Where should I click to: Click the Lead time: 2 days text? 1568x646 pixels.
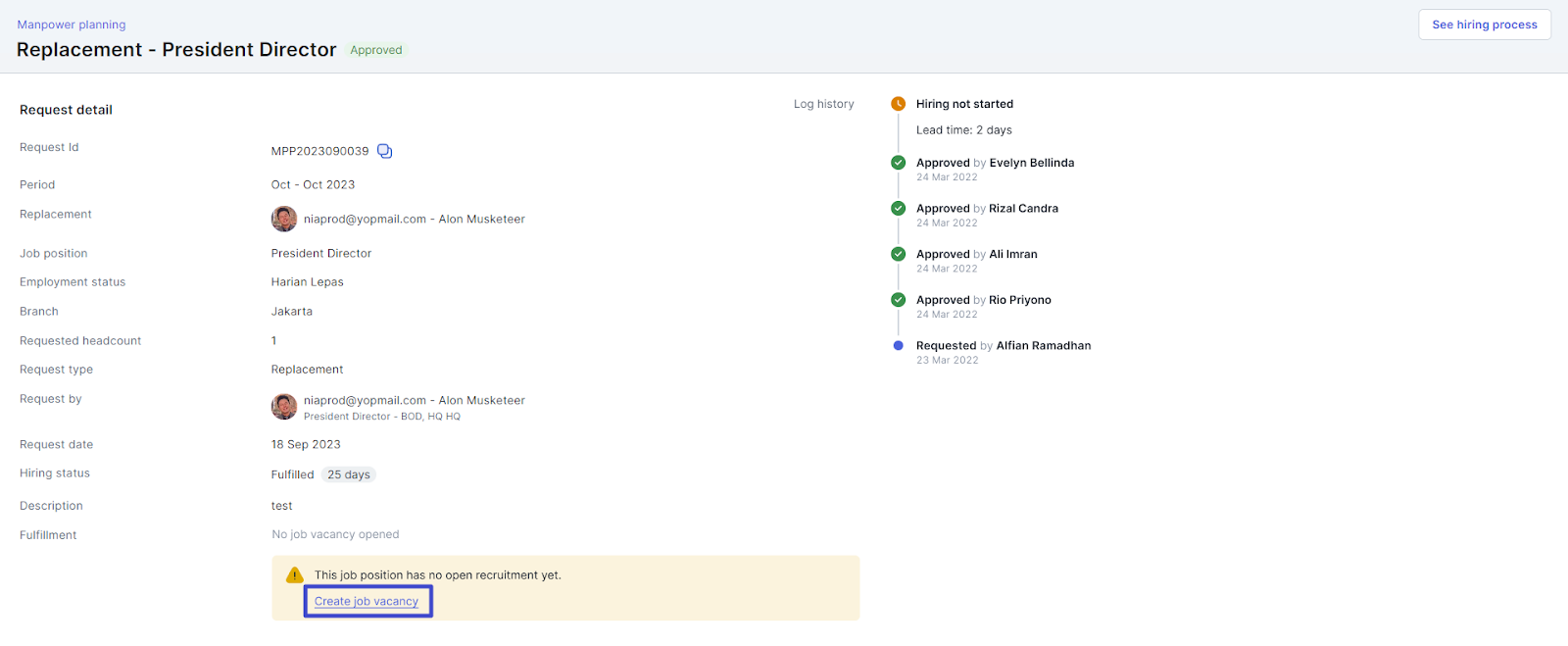(963, 130)
